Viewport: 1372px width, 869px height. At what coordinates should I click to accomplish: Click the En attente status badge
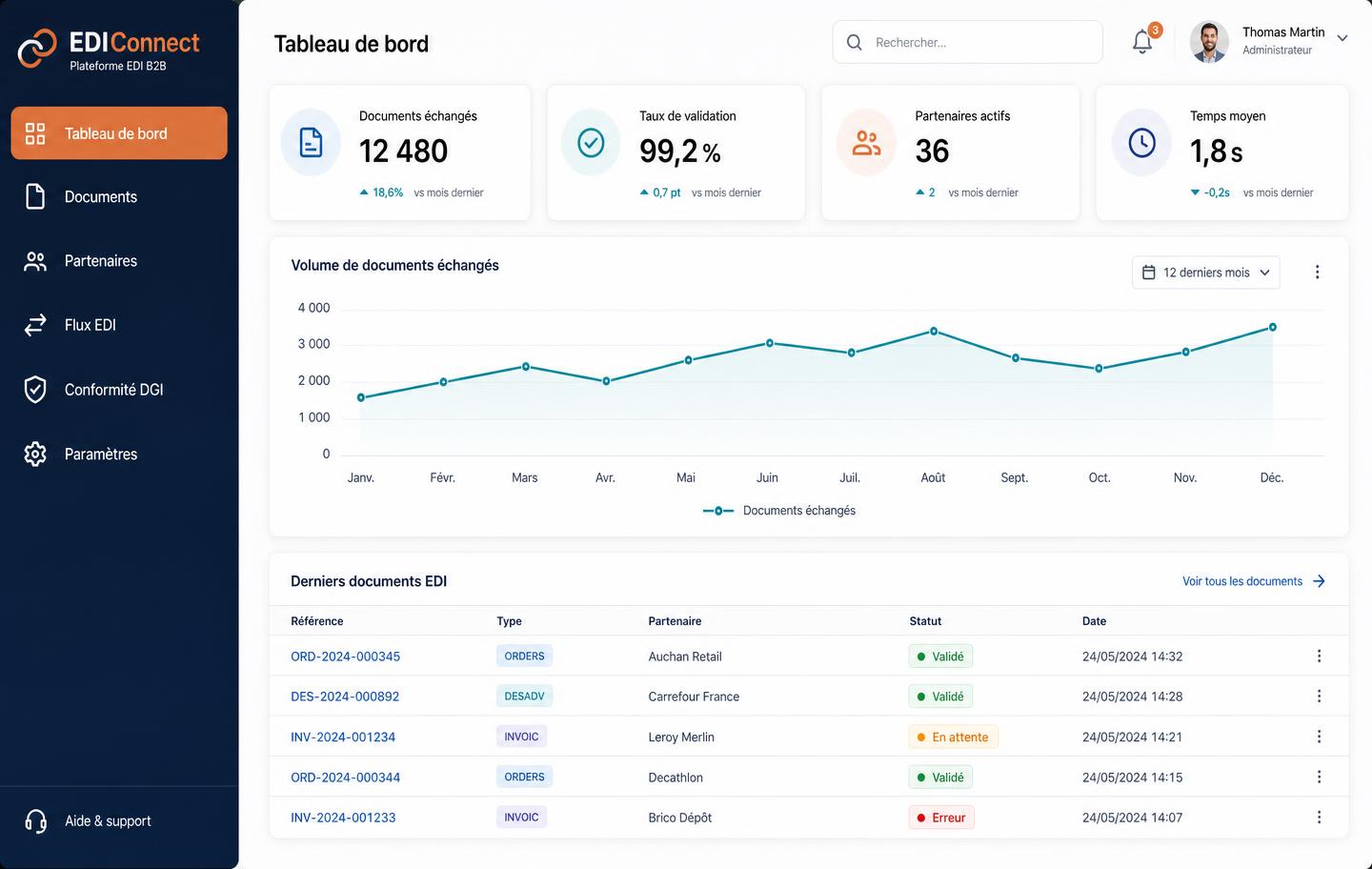click(x=953, y=738)
